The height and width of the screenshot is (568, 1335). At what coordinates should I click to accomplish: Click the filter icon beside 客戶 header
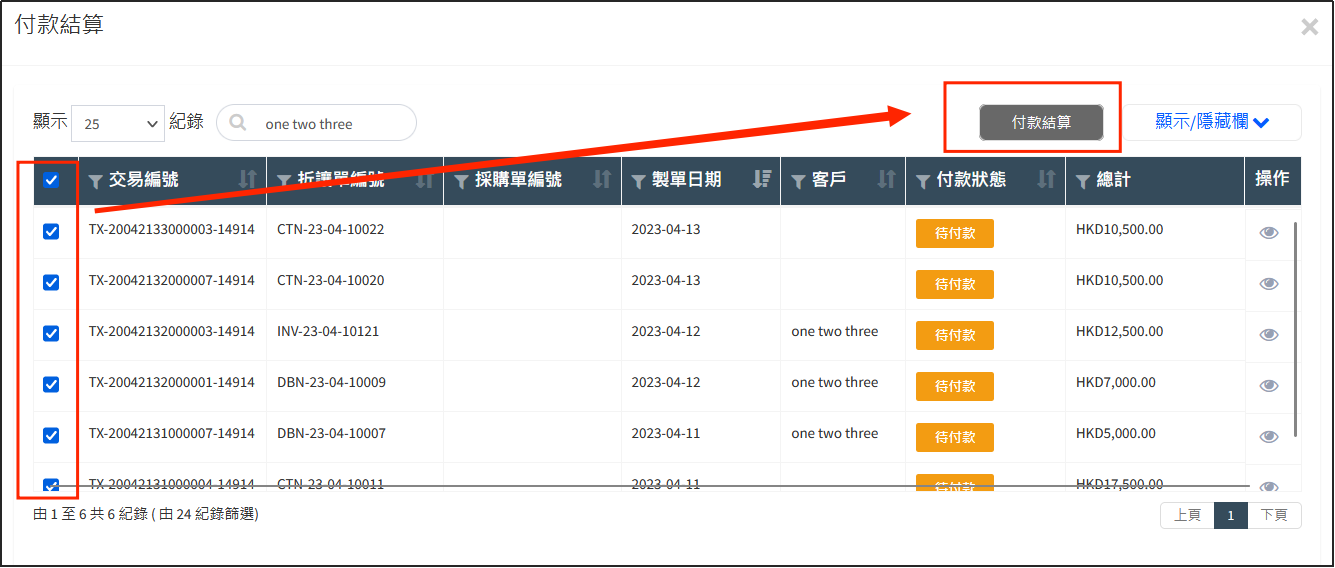click(x=799, y=181)
